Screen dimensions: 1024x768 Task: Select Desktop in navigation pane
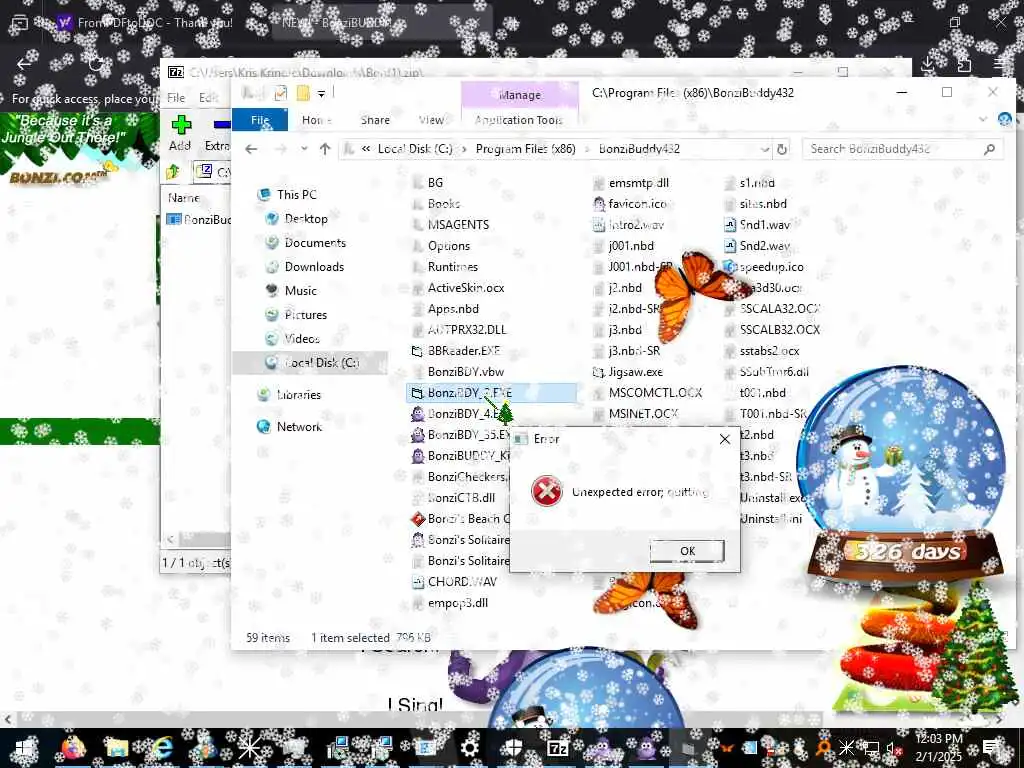point(306,219)
